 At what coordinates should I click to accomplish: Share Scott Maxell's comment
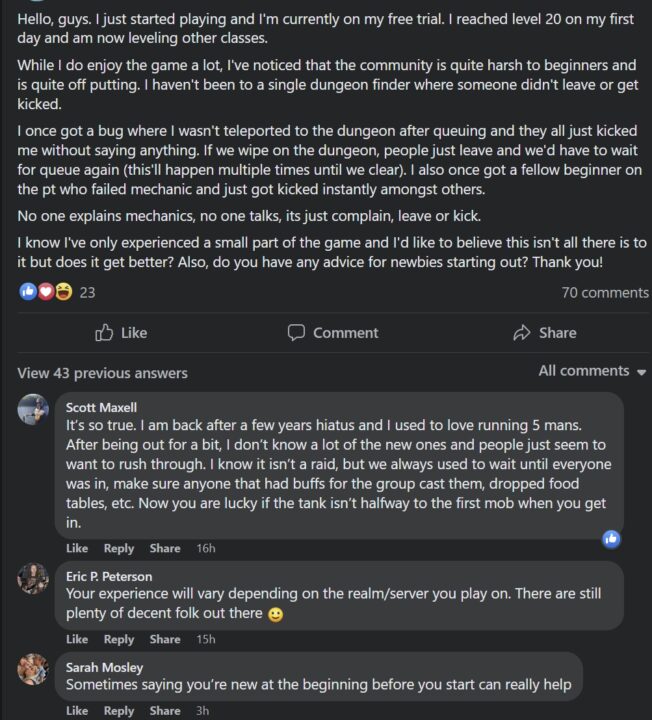pyautogui.click(x=165, y=548)
